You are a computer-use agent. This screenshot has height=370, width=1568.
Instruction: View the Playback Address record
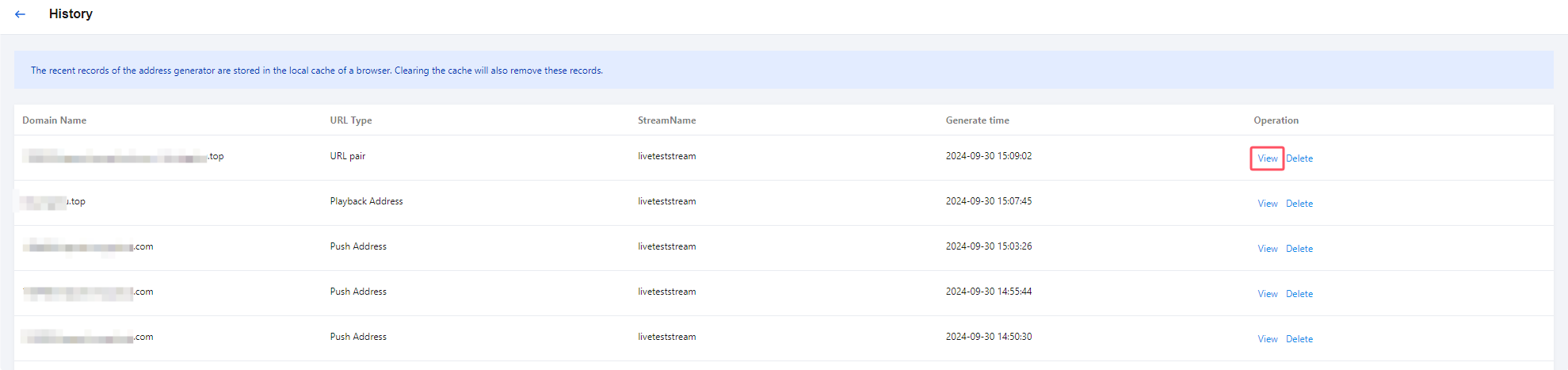point(1267,204)
